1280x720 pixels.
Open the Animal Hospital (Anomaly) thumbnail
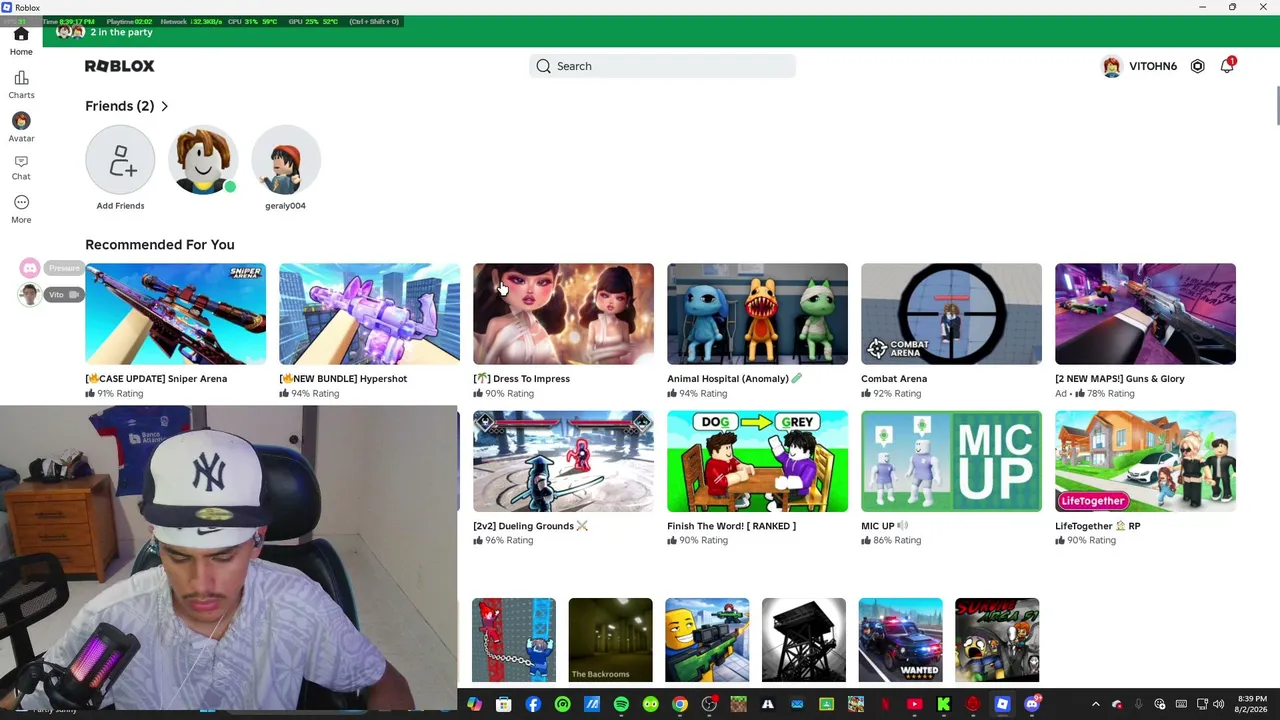click(x=757, y=314)
